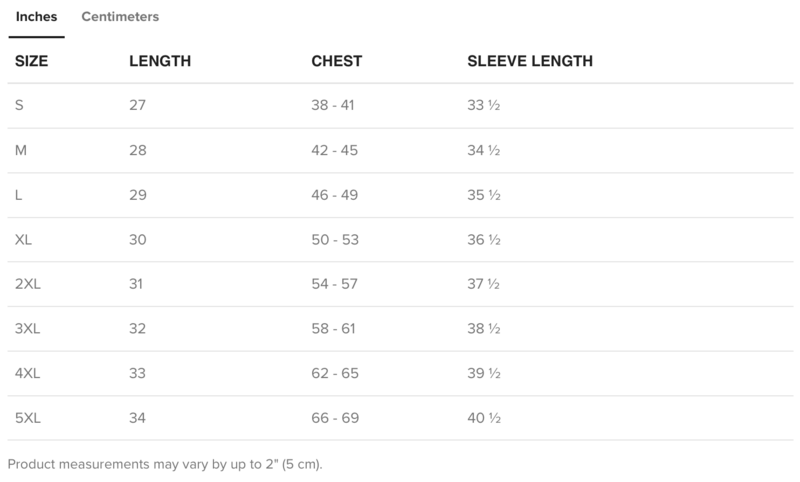Select the M size row label
The width and height of the screenshot is (800, 482).
(20, 150)
